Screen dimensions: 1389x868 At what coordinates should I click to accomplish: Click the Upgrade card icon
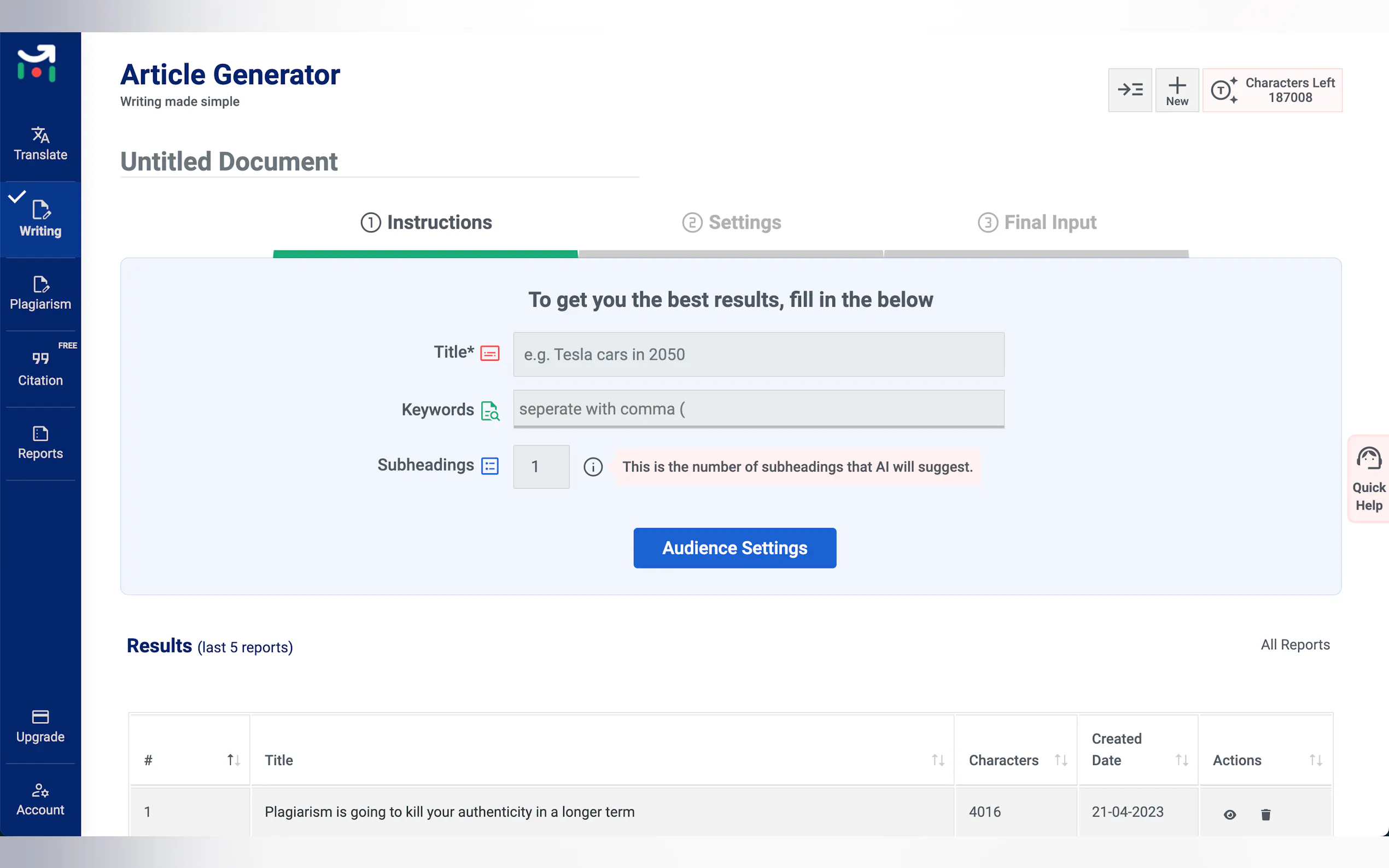coord(40,717)
